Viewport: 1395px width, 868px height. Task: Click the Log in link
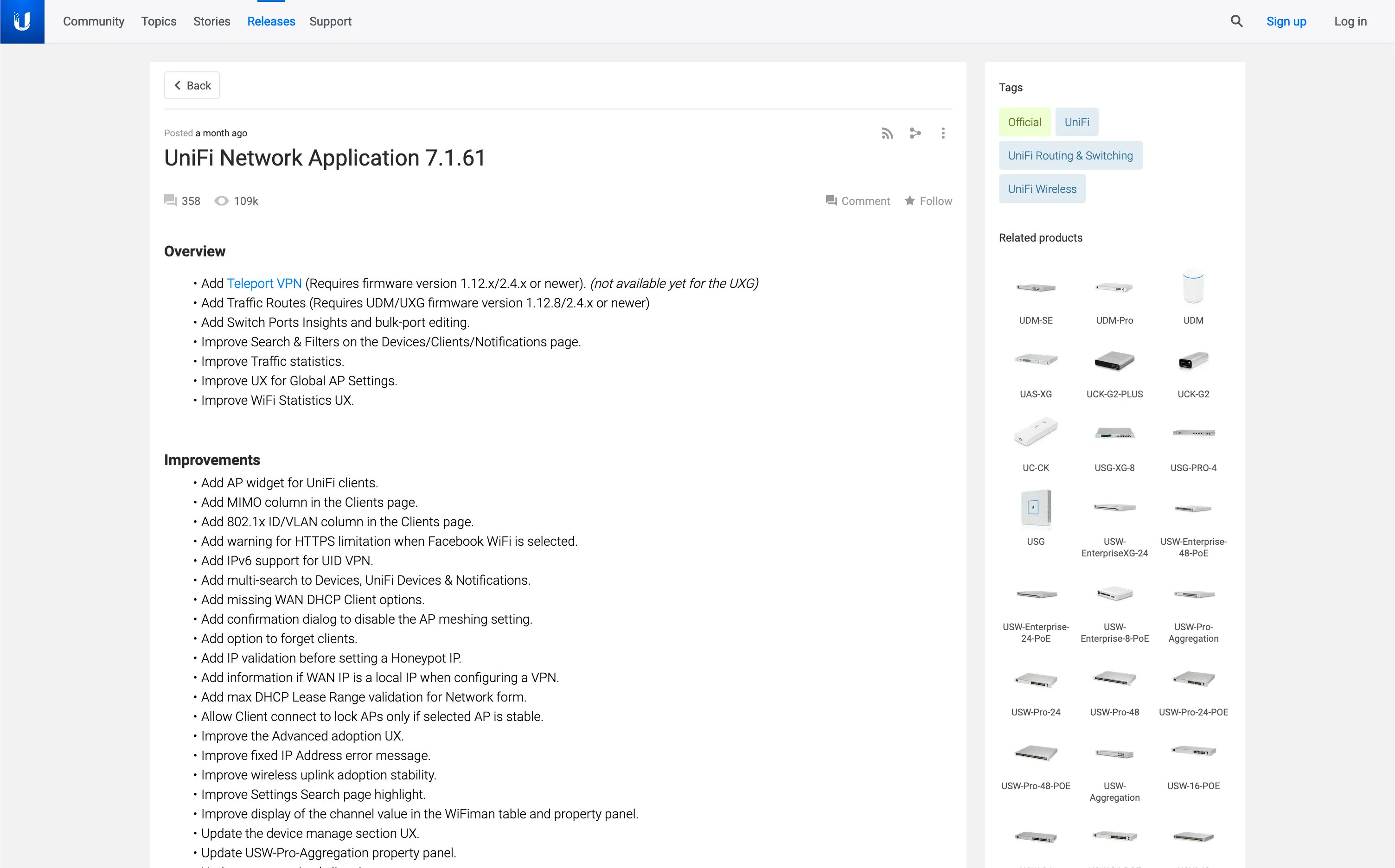(1350, 21)
